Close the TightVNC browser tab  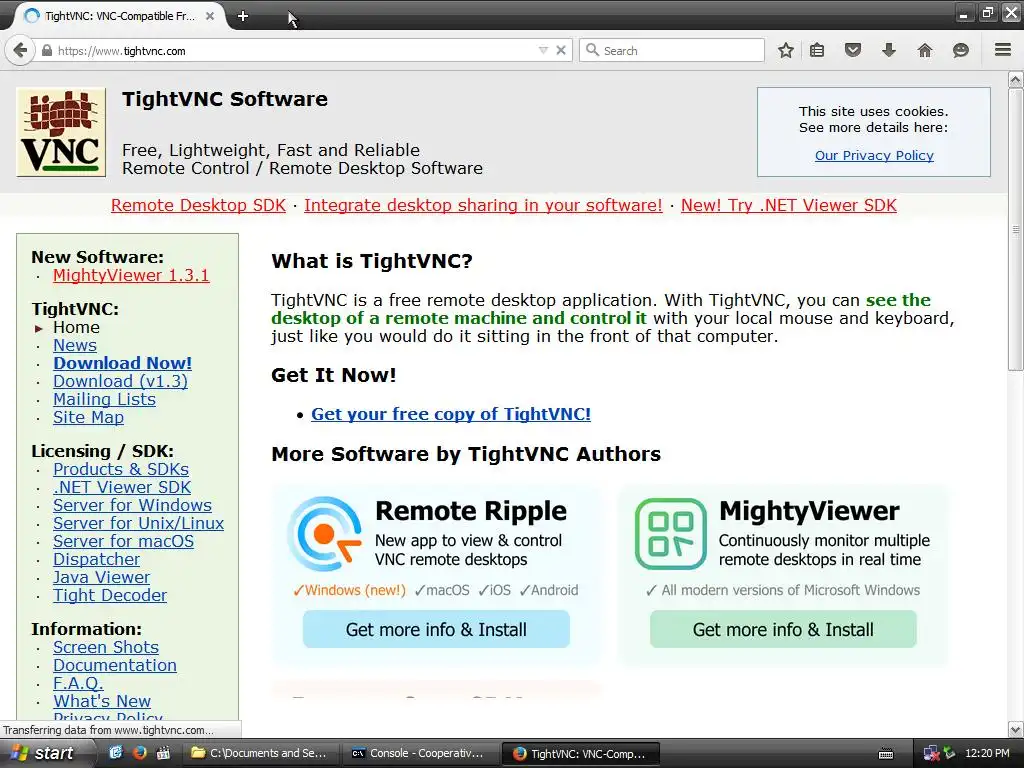click(210, 16)
